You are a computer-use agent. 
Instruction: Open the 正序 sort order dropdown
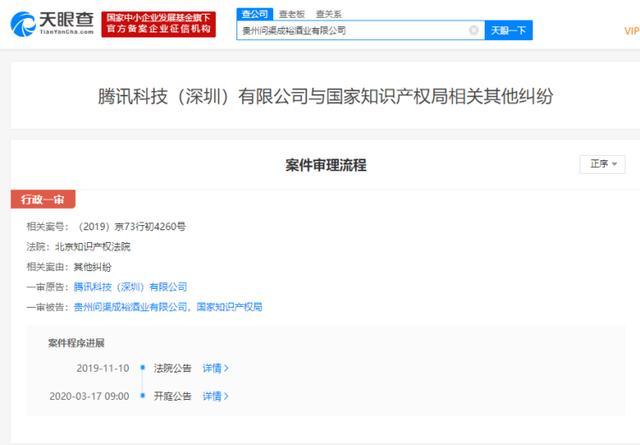(x=602, y=164)
